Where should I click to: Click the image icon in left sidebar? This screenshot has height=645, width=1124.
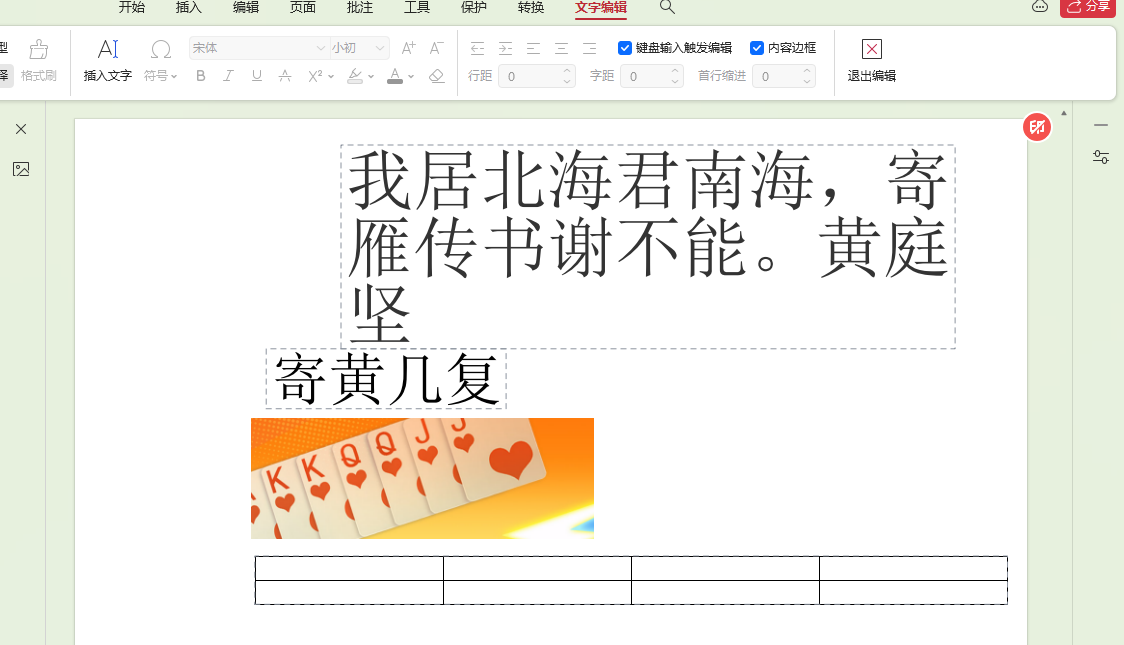pyautogui.click(x=21, y=169)
